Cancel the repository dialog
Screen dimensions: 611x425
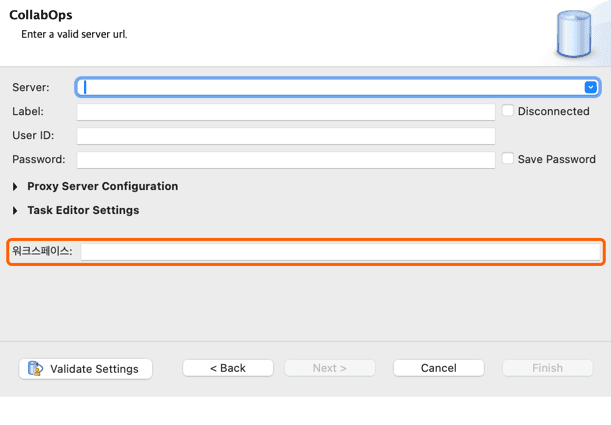439,368
